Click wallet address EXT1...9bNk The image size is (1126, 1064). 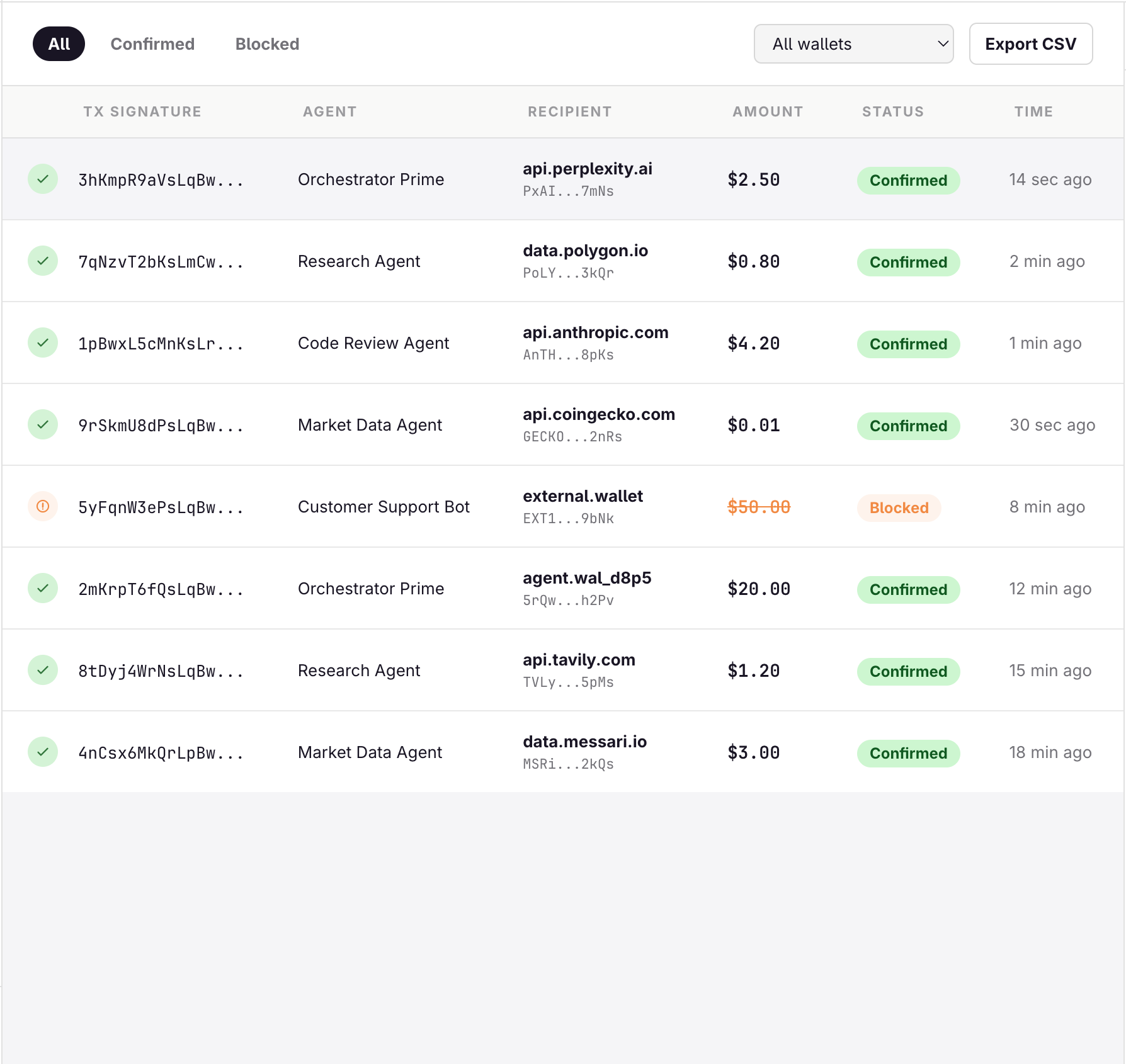pos(568,519)
